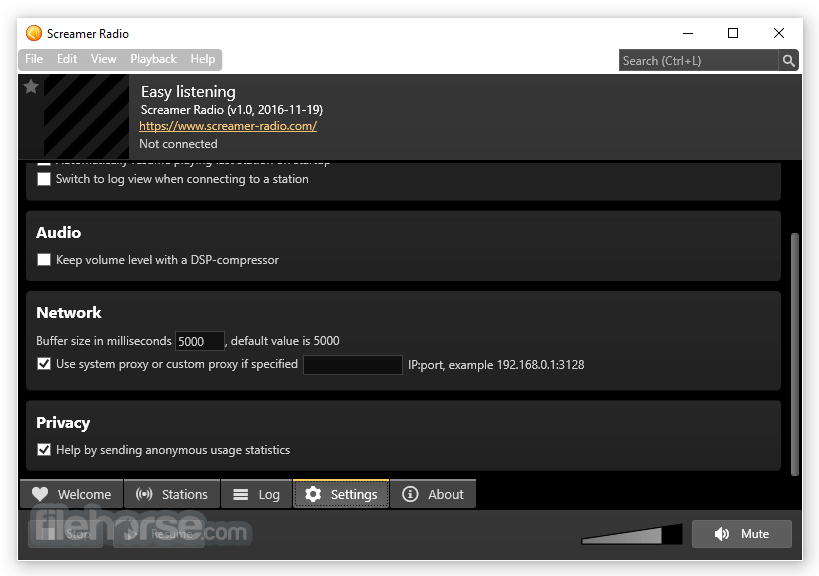Click the custom proxy IP:port field
This screenshot has width=819, height=576.
[353, 365]
